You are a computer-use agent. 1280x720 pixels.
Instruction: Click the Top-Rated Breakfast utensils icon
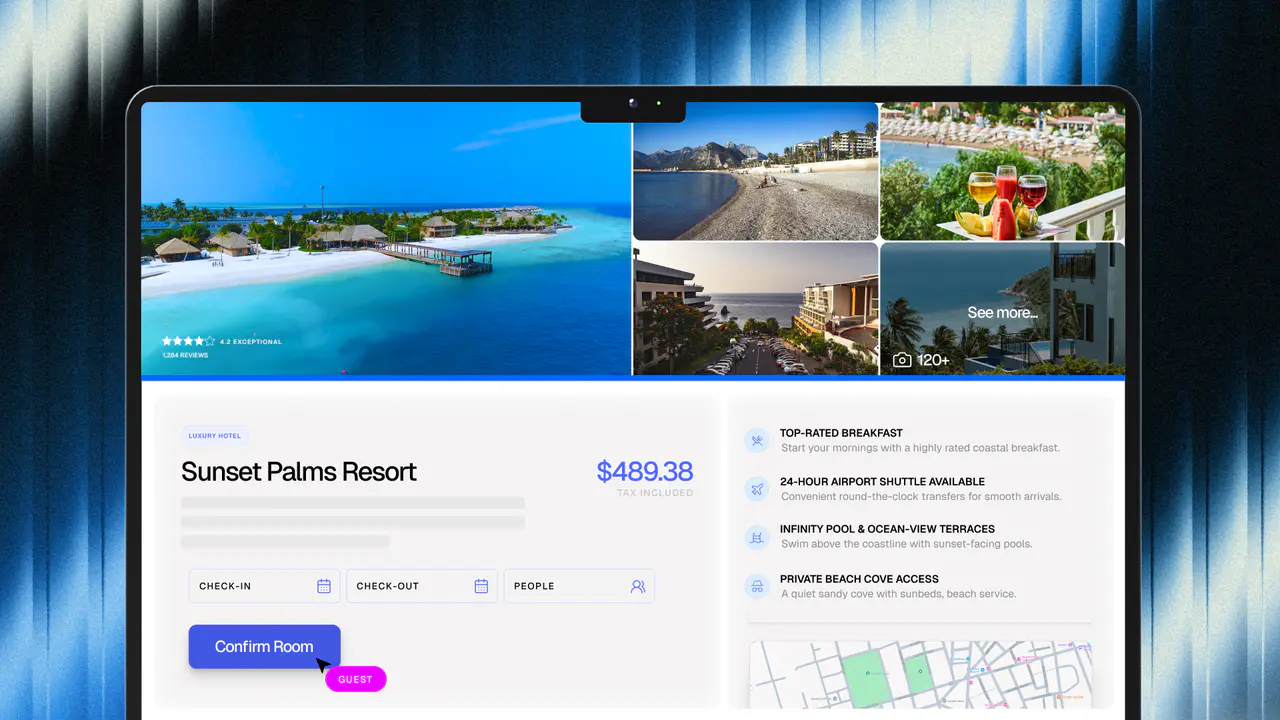(x=757, y=440)
